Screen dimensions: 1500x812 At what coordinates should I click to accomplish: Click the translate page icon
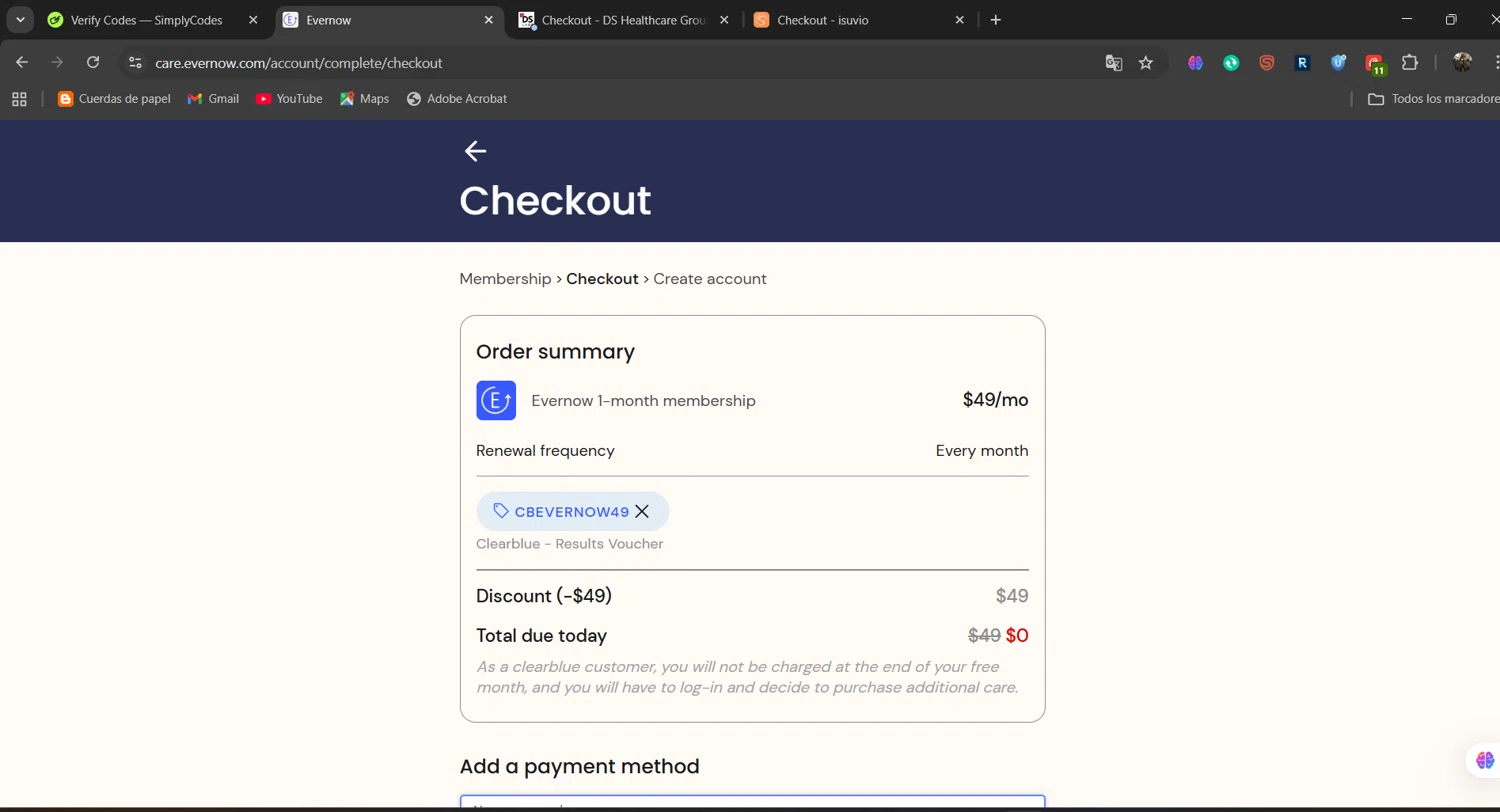click(x=1113, y=63)
